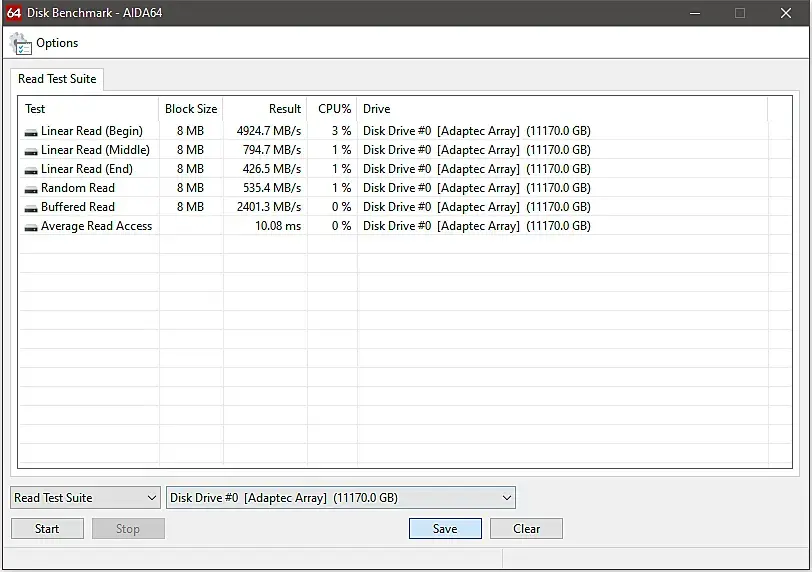
Task: Click the Buffered Read drive icon
Action: coord(31,208)
